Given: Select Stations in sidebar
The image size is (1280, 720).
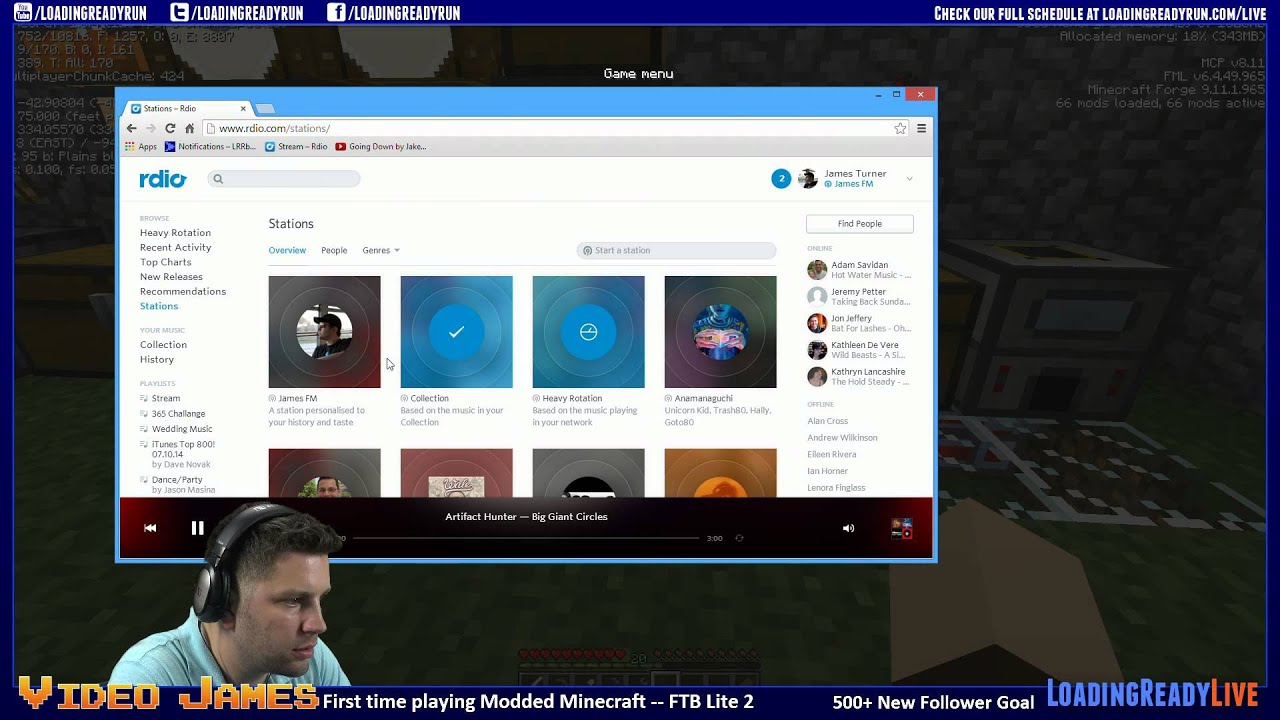Looking at the screenshot, I should coord(159,306).
